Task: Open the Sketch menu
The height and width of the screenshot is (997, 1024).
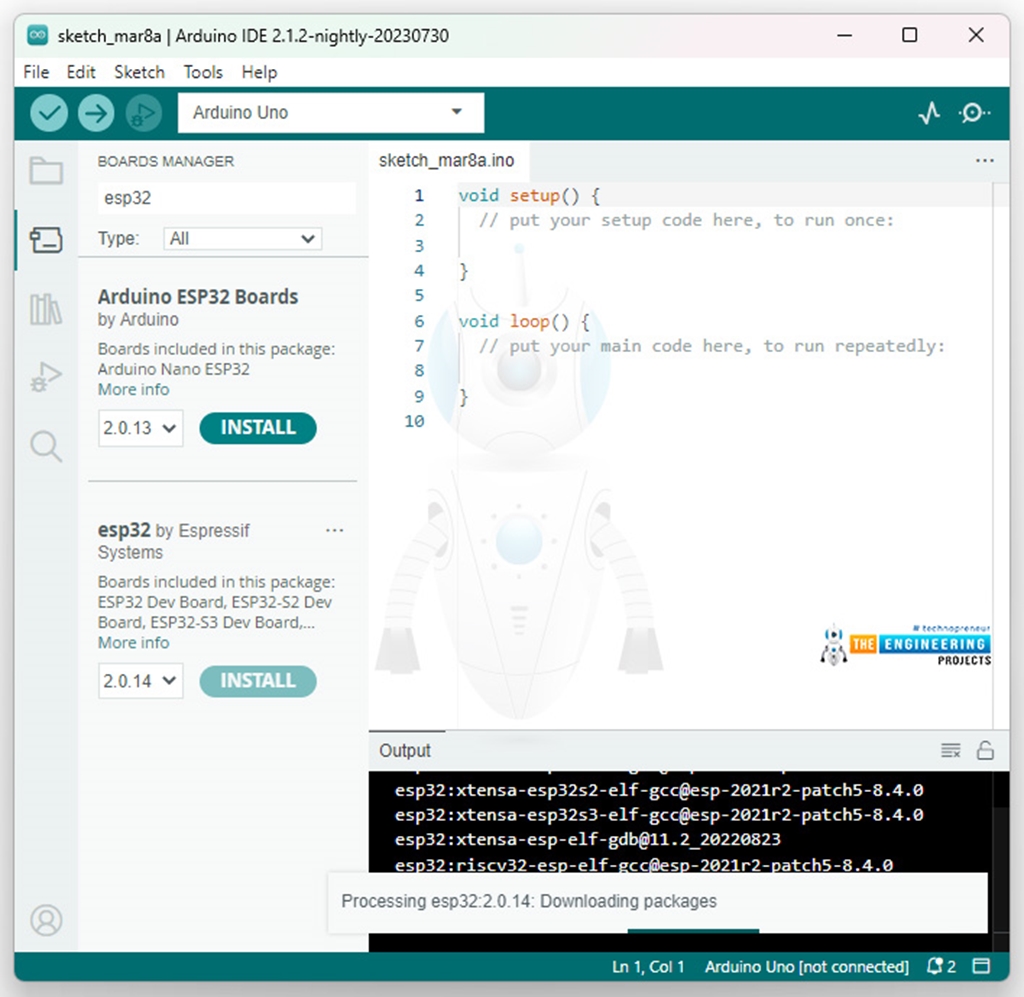Action: 139,72
